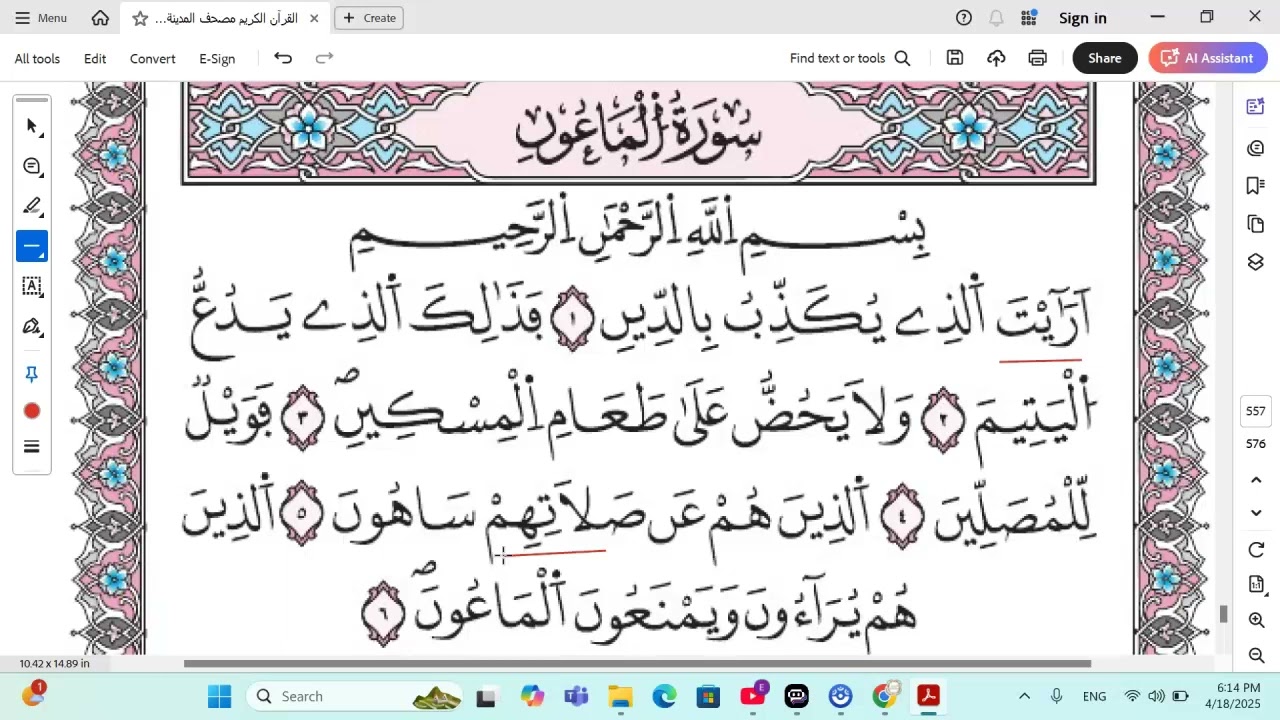Go to the Home view
Screen dimensions: 1280x720
coord(100,18)
